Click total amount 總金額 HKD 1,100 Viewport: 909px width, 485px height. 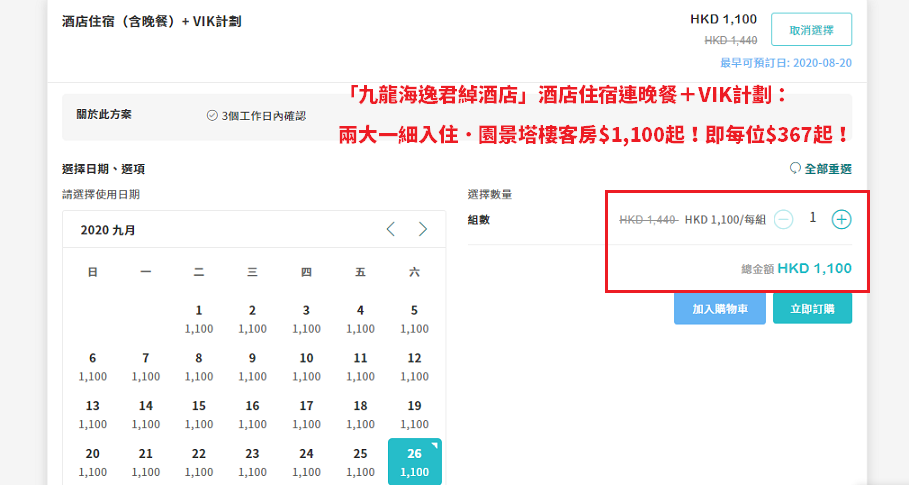pos(797,268)
